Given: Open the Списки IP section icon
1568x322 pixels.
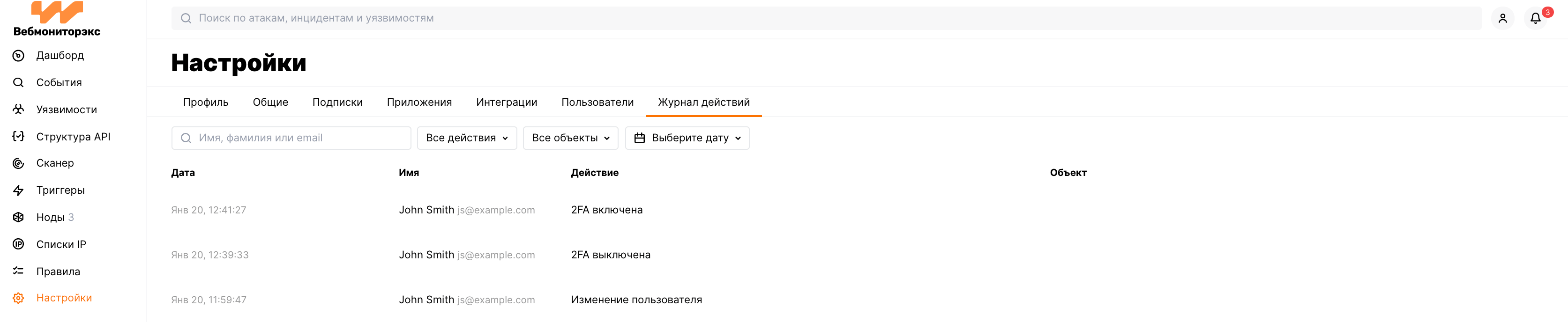Looking at the screenshot, I should click(18, 244).
